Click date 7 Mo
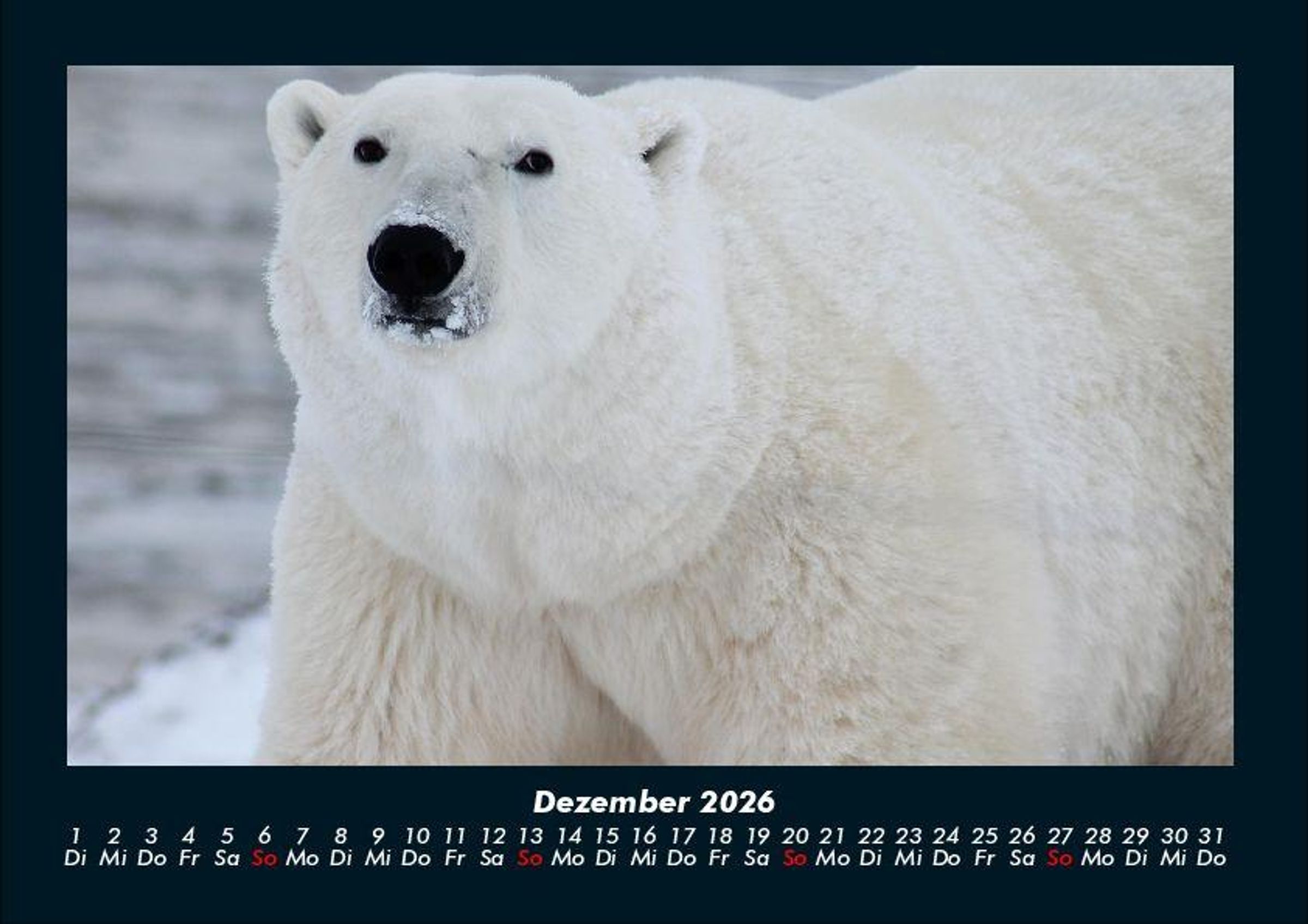This screenshot has height=924, width=1308. pos(302,847)
